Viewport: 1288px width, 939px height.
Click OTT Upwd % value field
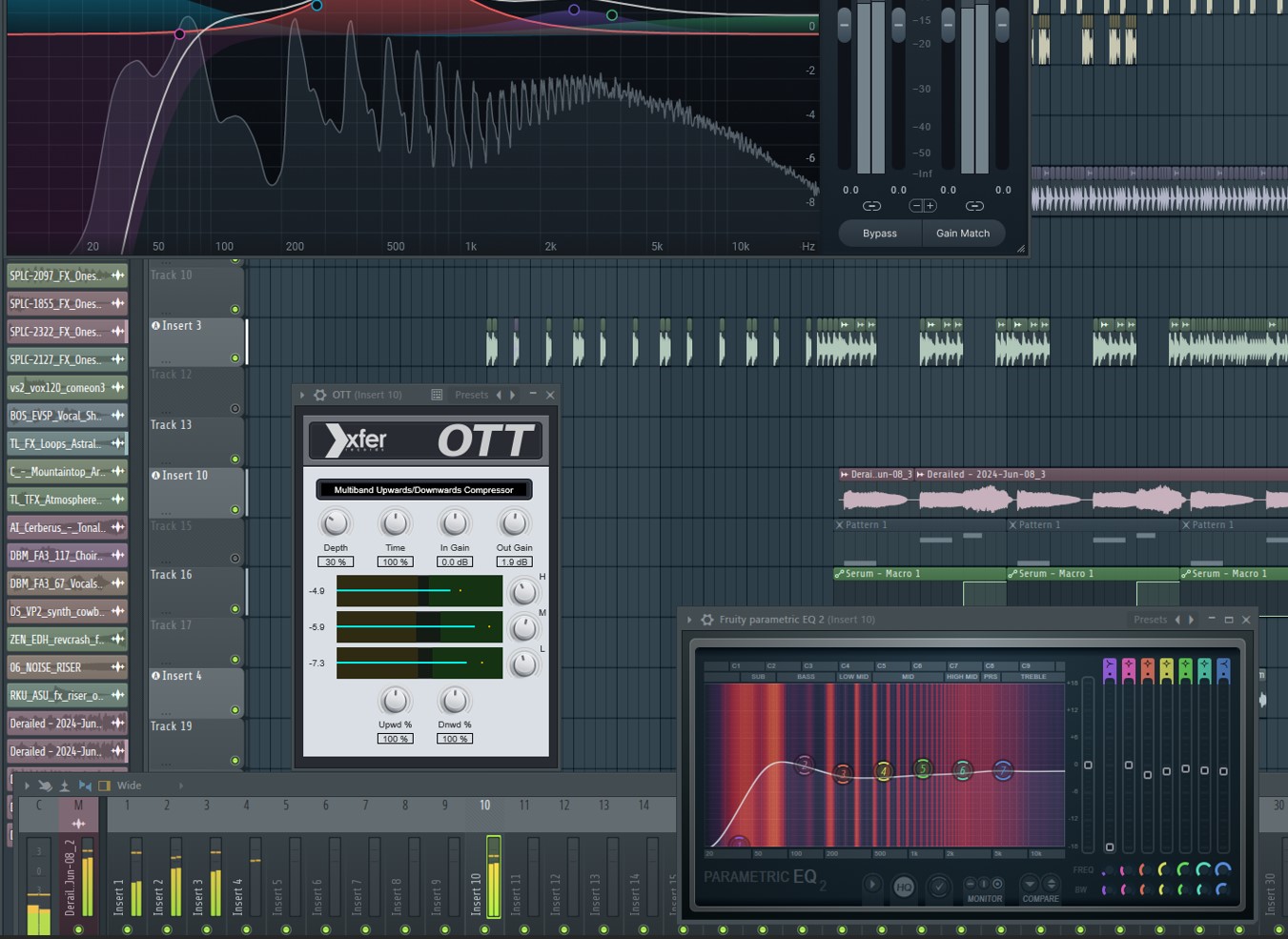click(395, 739)
